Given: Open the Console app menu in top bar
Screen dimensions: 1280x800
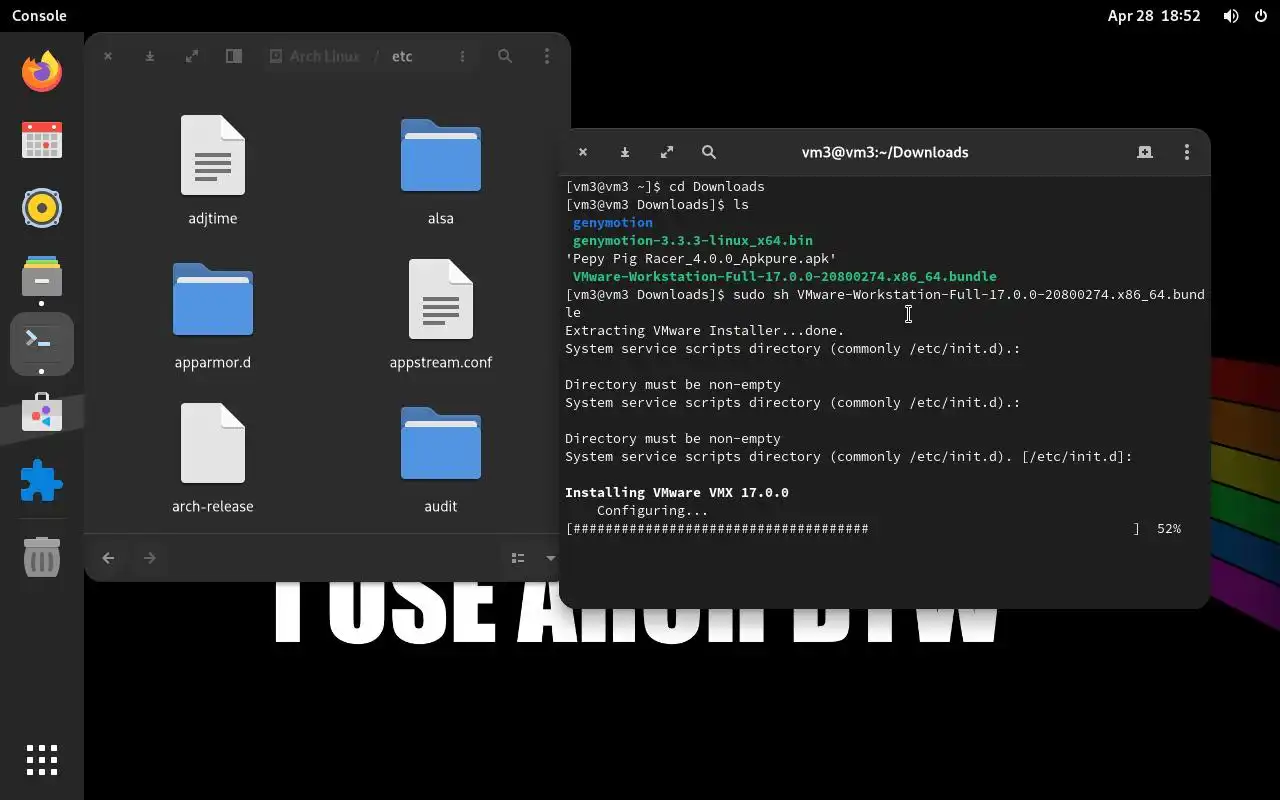Looking at the screenshot, I should point(39,16).
